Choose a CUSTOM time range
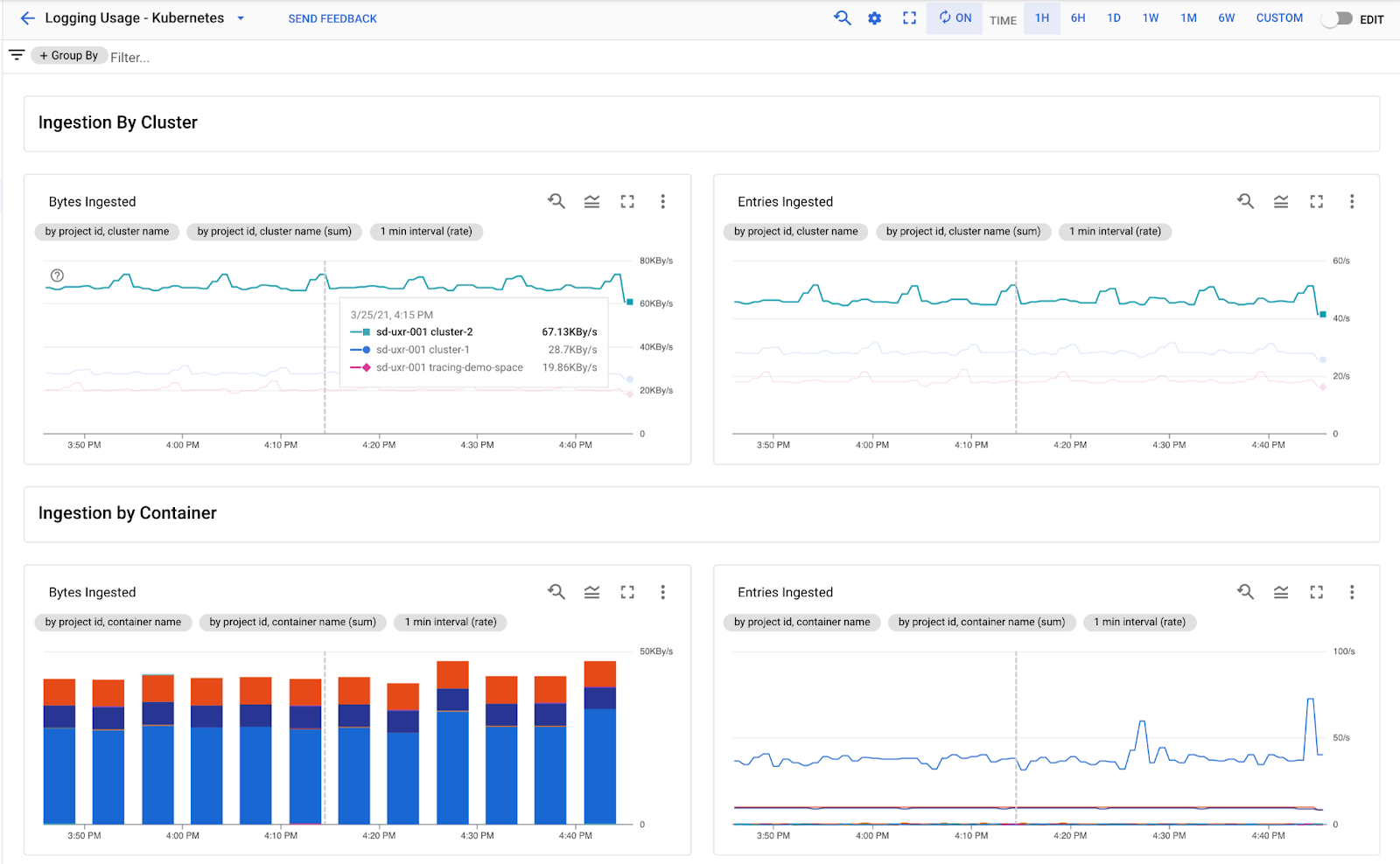This screenshot has width=1400, height=864. click(x=1279, y=17)
